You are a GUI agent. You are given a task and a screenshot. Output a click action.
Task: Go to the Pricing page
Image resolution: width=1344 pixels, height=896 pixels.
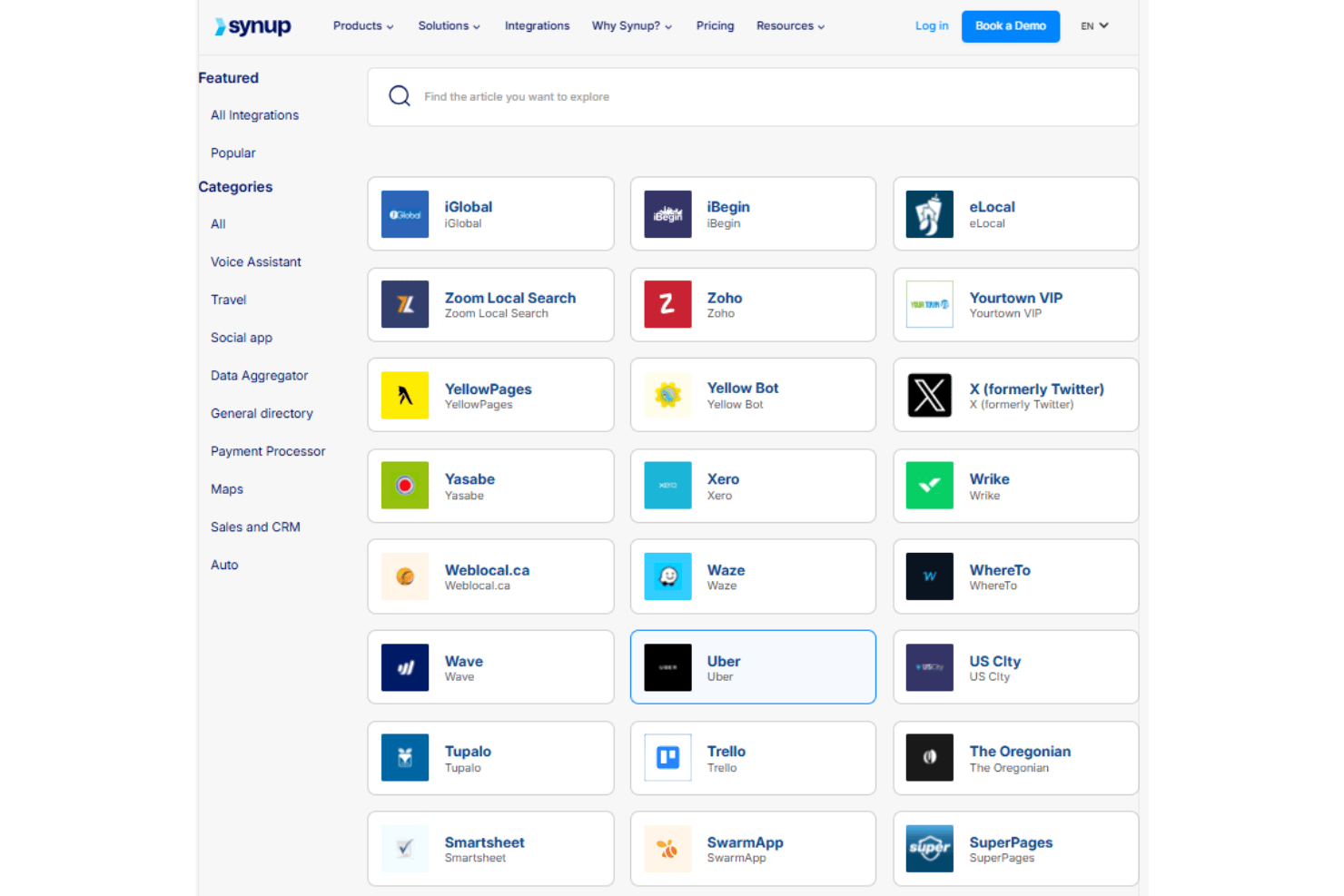[716, 26]
